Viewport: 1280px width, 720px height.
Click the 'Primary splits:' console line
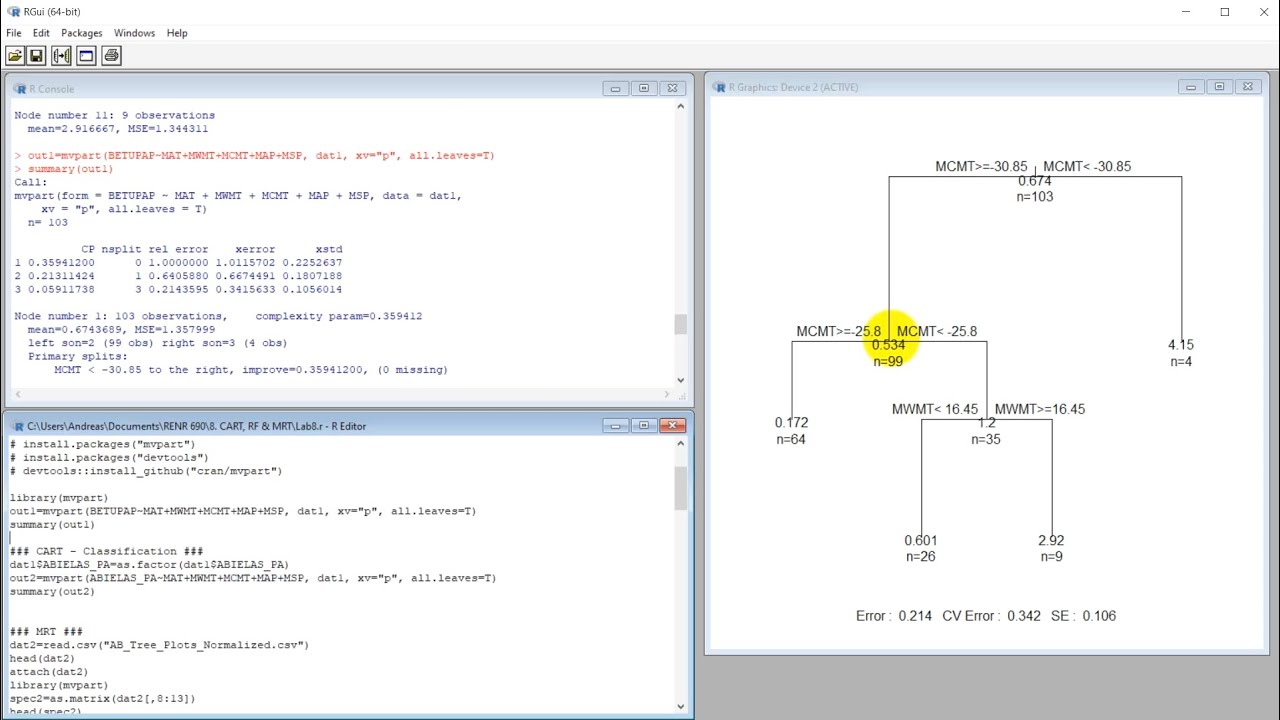tap(78, 356)
